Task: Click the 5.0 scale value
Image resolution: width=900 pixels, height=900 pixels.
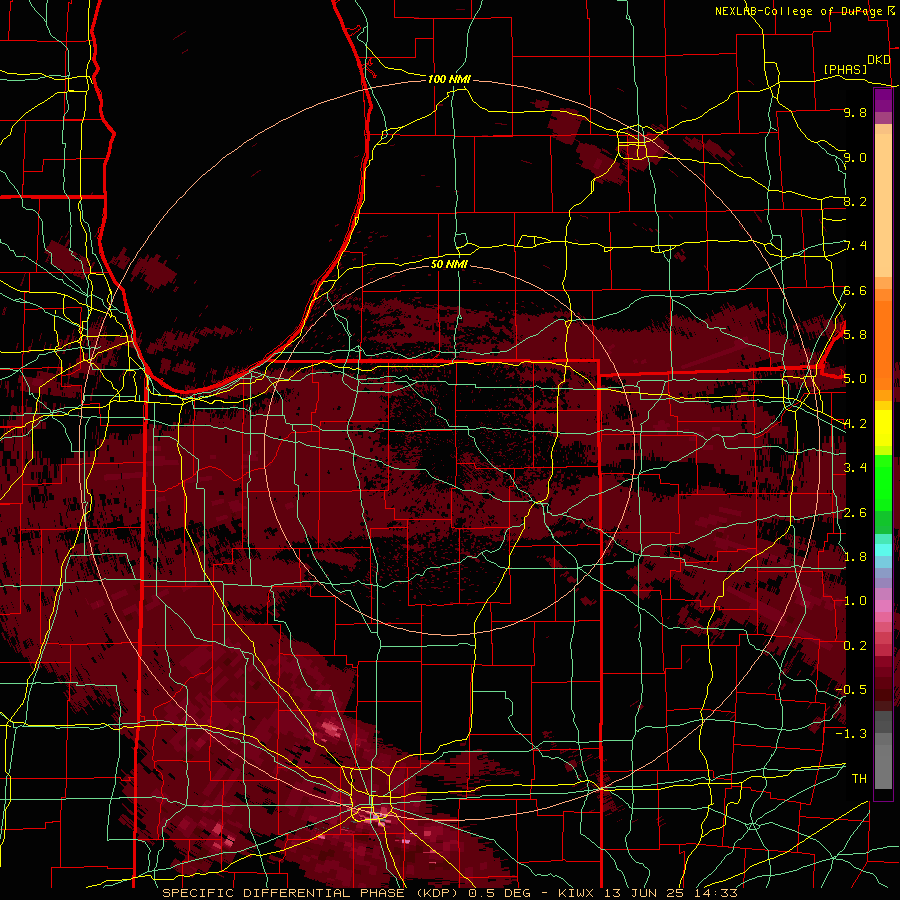Action: click(855, 379)
